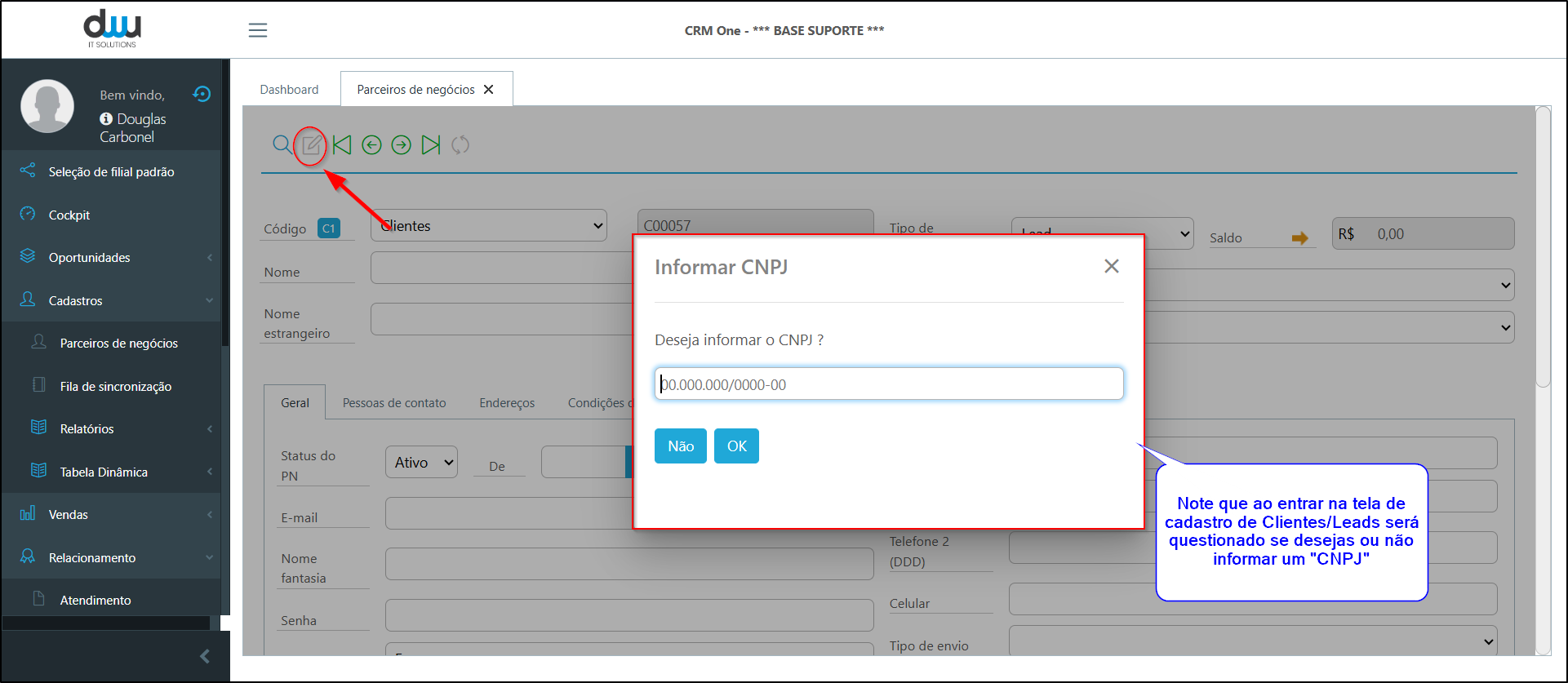Click the share icon beside Seleção de filial
Screen dimensions: 1568x683
click(28, 171)
